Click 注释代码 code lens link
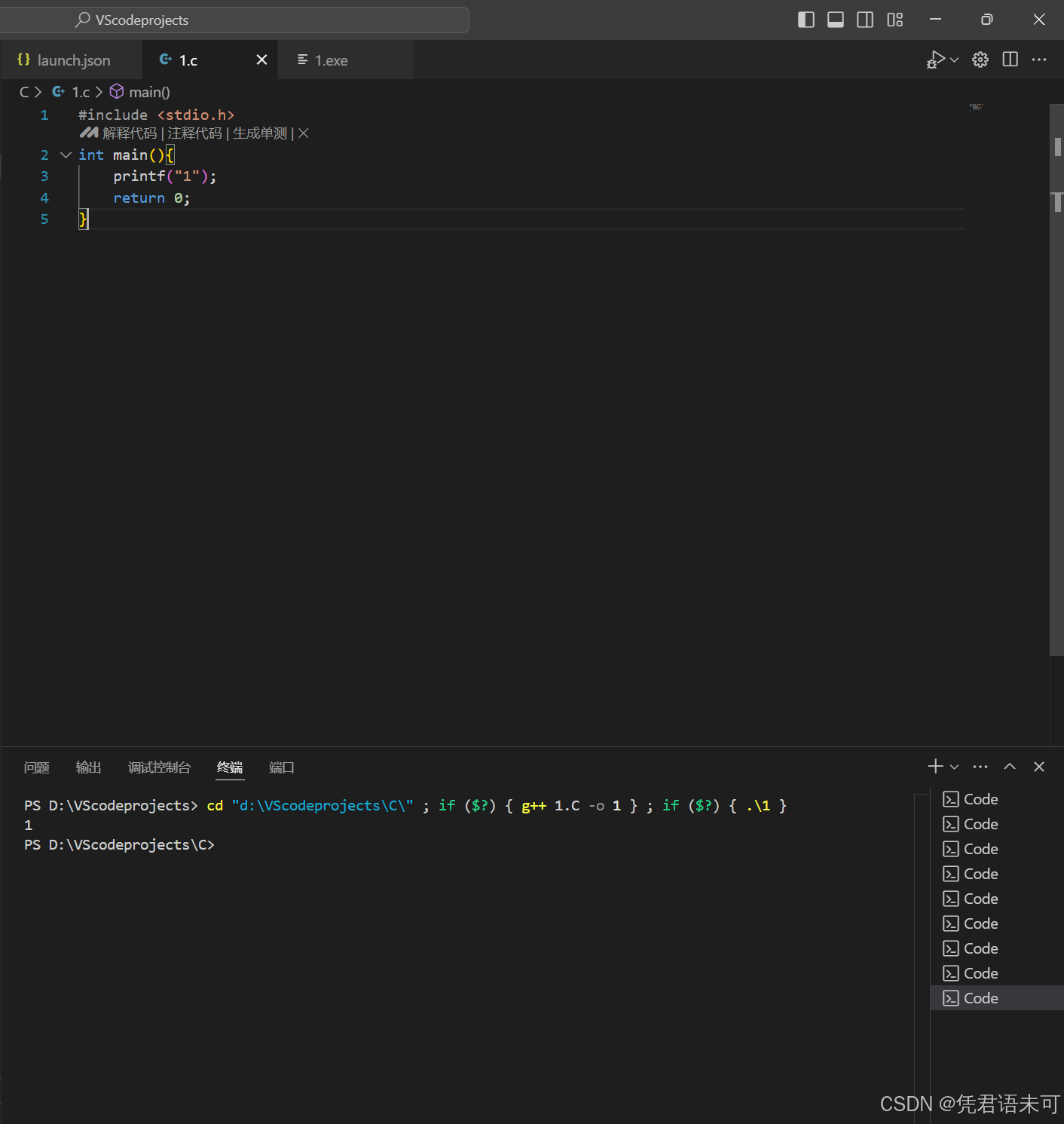Image resolution: width=1064 pixels, height=1124 pixels. pos(195,133)
